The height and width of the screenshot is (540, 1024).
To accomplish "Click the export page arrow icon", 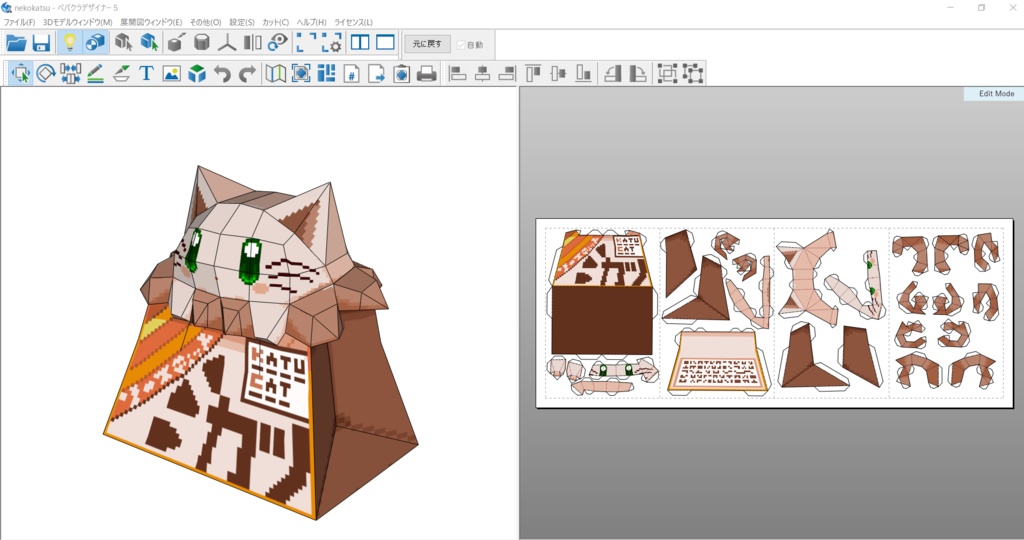I will pos(376,74).
